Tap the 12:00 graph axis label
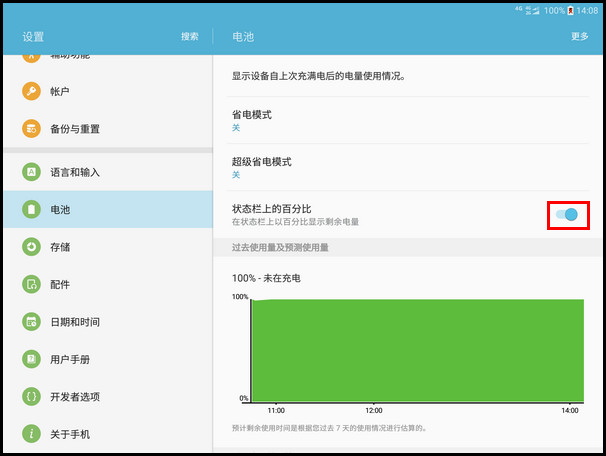 [374, 410]
